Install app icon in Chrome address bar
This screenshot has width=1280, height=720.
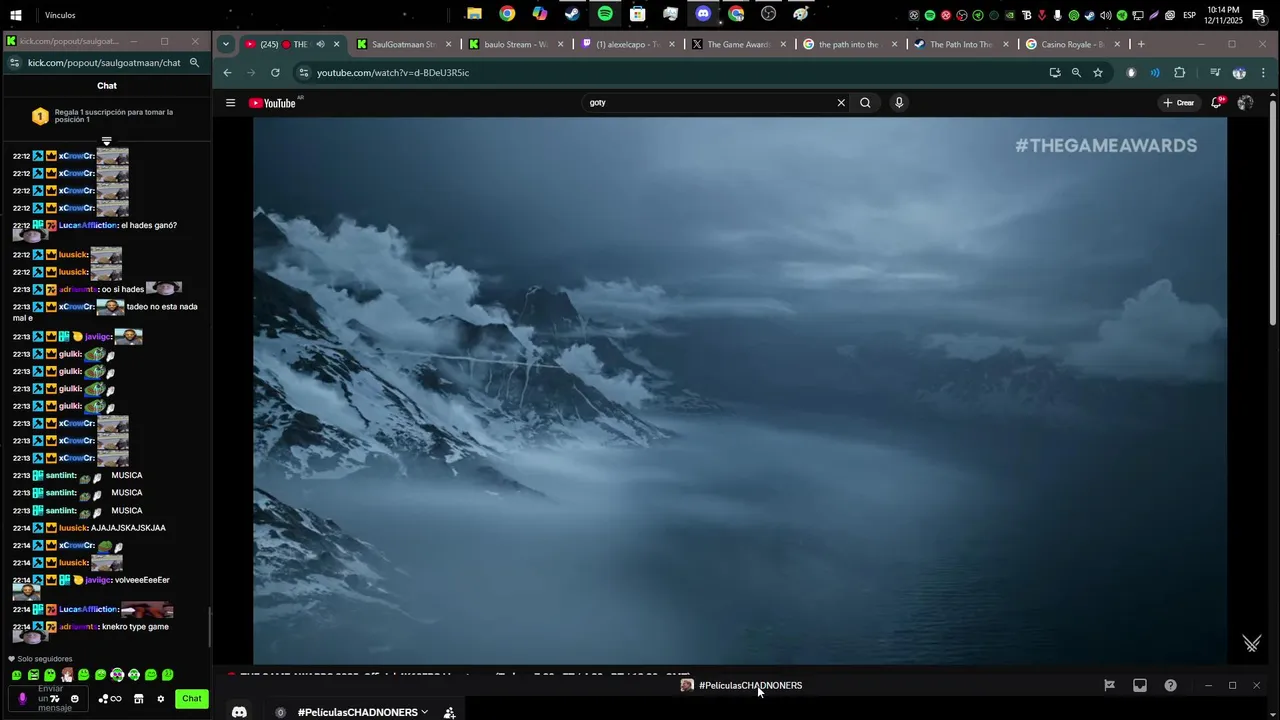coord(1054,73)
